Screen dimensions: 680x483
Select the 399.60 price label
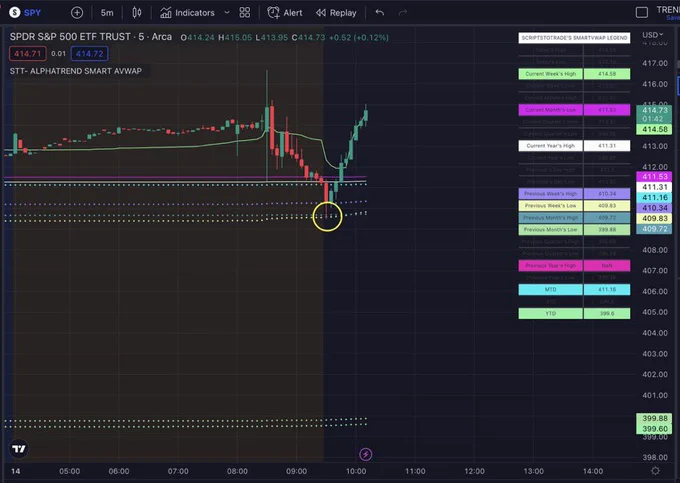click(654, 429)
